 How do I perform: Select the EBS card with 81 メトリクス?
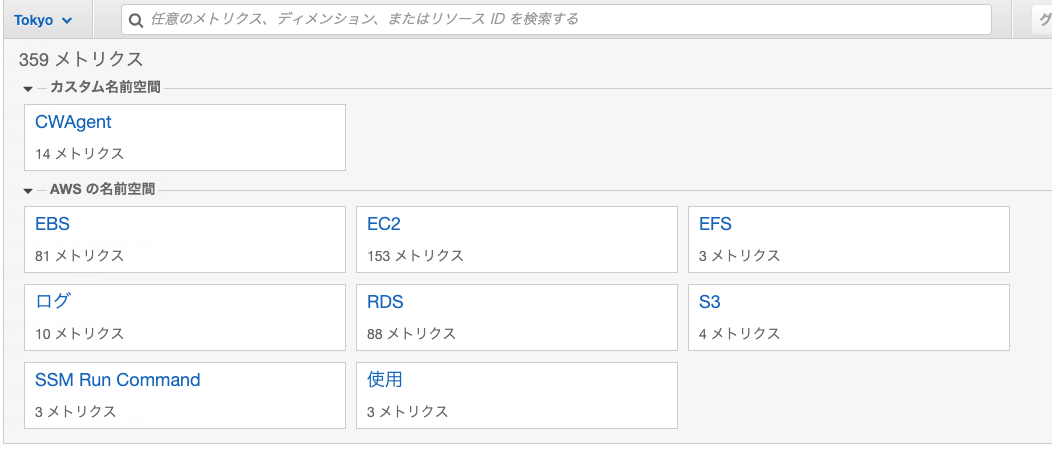(185, 240)
